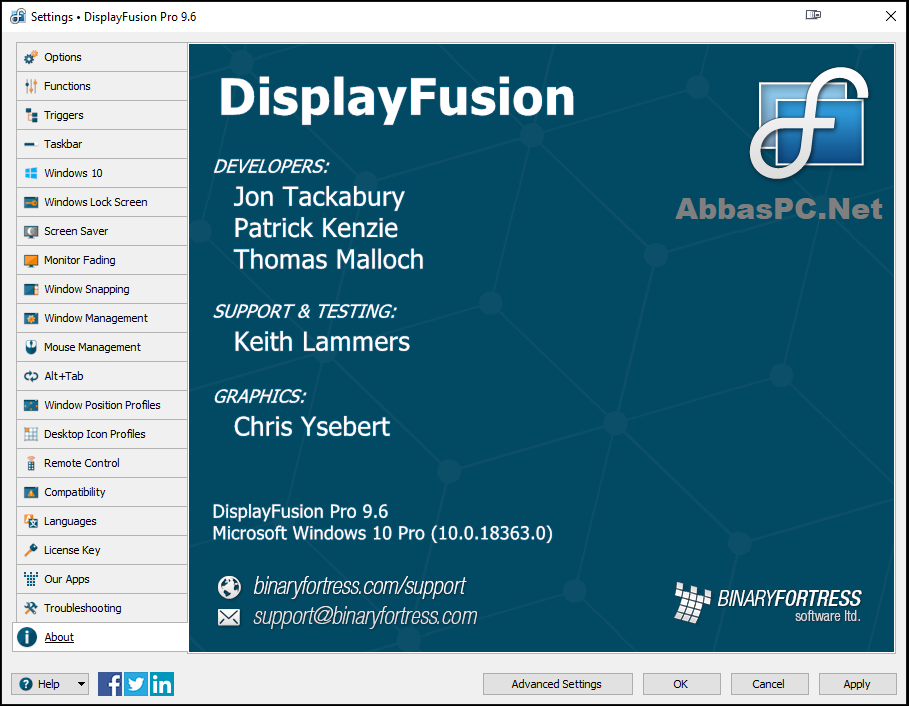Screen dimensions: 909x706
Task: Click the Apply button
Action: (x=857, y=684)
